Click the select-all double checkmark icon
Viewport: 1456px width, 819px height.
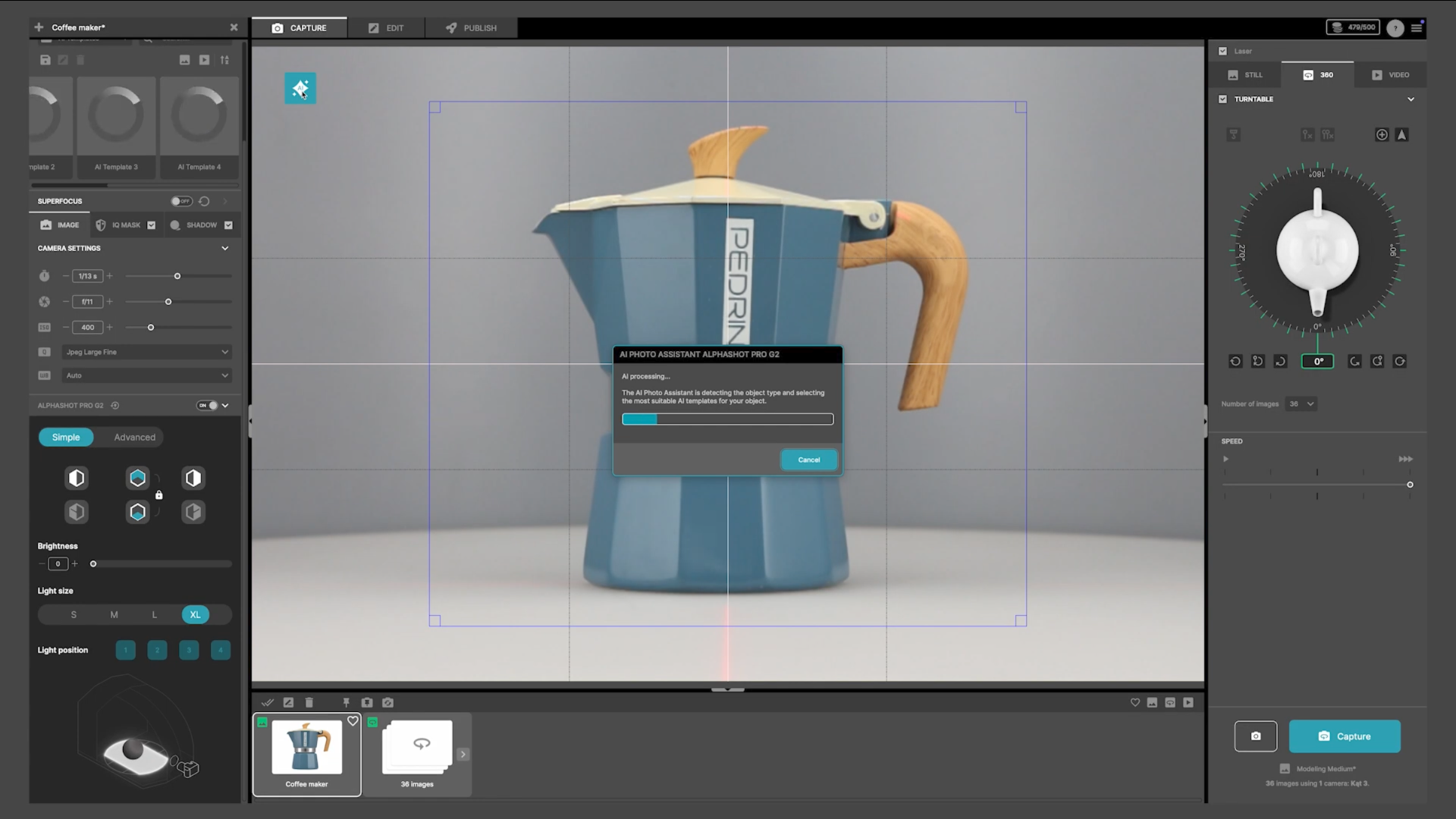[x=267, y=703]
